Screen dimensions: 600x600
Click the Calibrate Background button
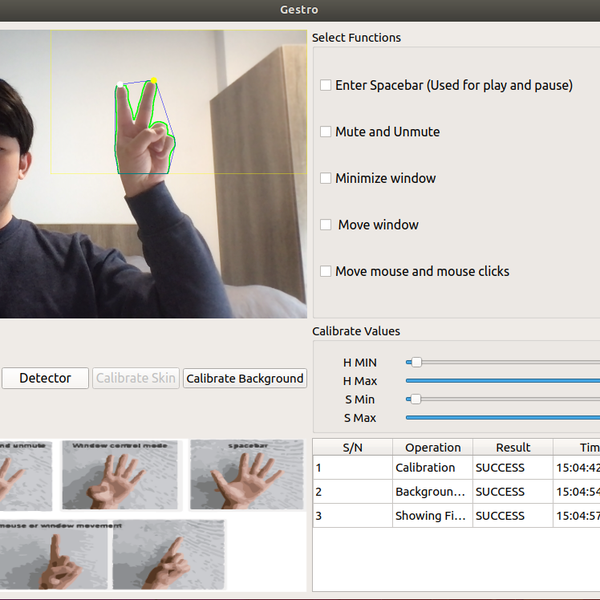[x=245, y=379]
